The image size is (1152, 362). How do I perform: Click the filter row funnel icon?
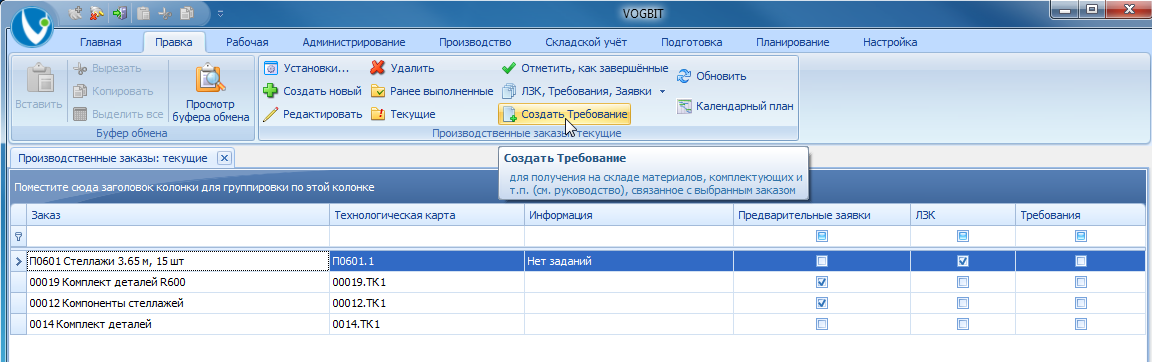[18, 236]
